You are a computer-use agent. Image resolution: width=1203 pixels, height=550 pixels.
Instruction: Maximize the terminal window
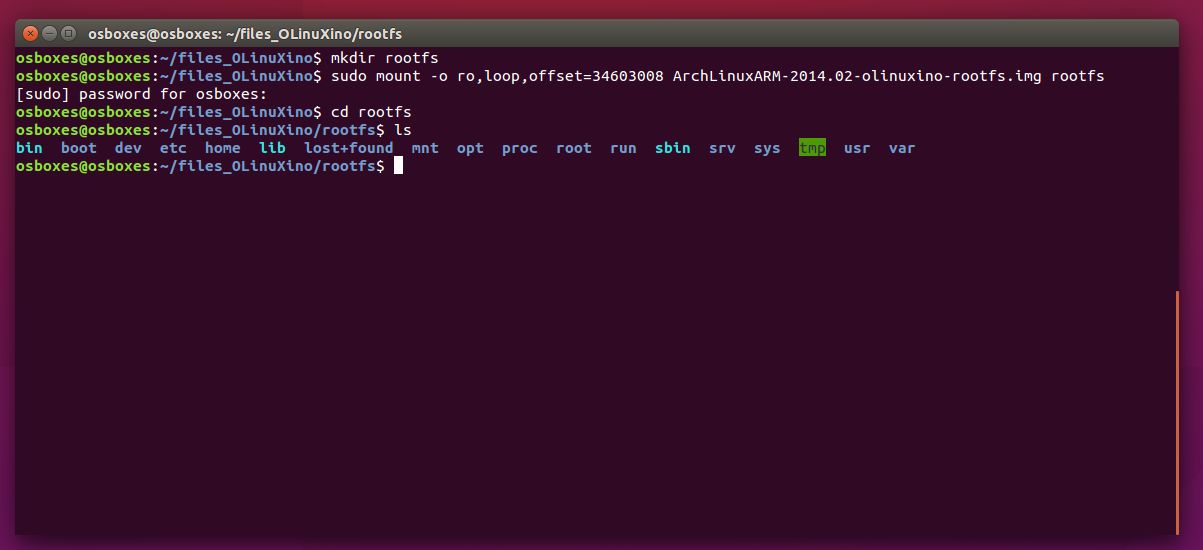click(69, 34)
